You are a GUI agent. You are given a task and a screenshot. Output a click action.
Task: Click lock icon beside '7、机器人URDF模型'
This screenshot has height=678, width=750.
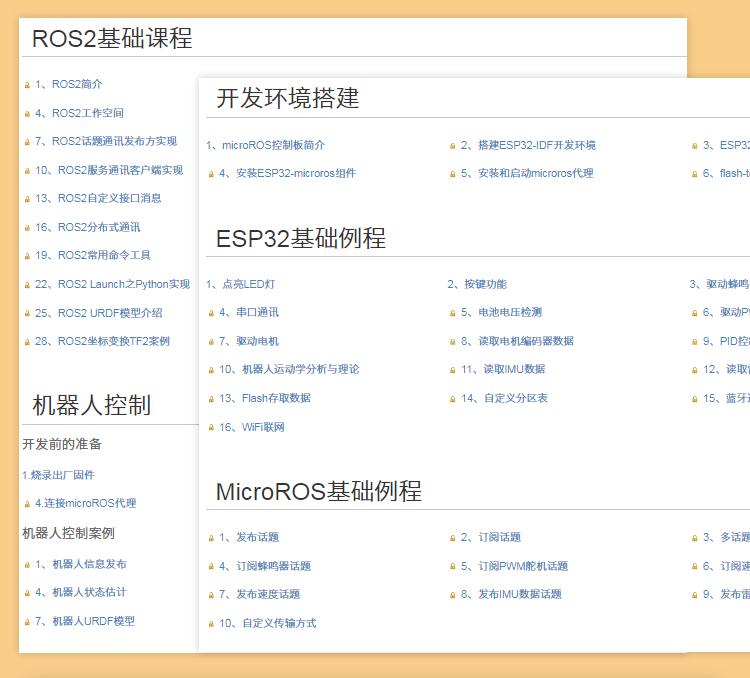pos(27,622)
